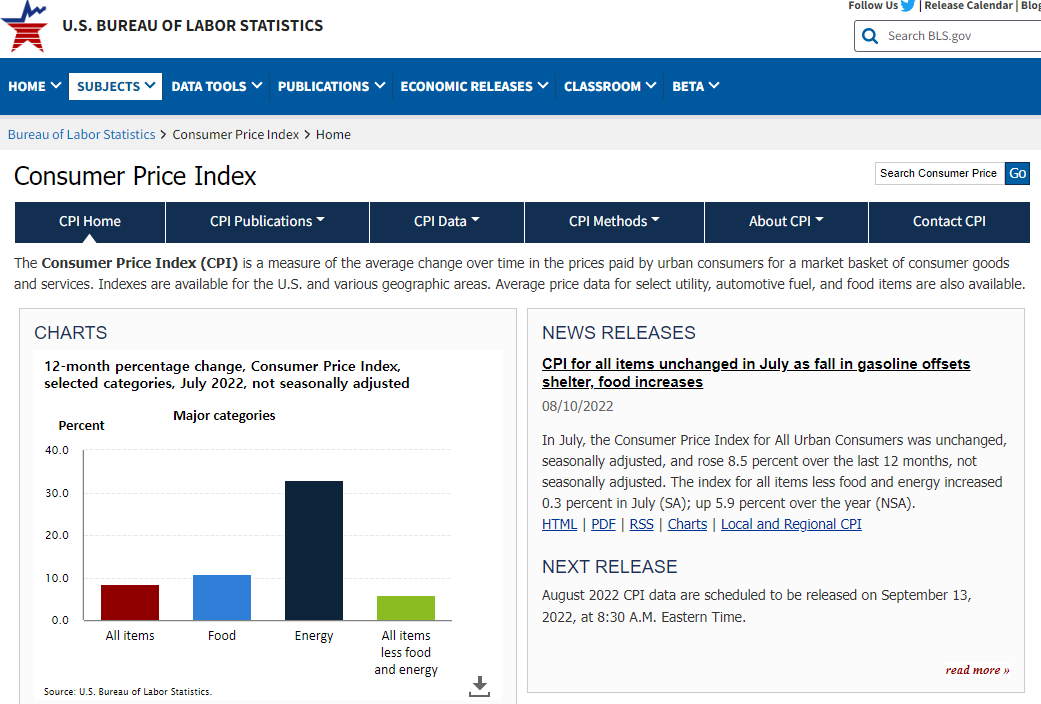Image resolution: width=1041 pixels, height=704 pixels.
Task: Expand the DATA TOOLS menu
Action: point(216,86)
